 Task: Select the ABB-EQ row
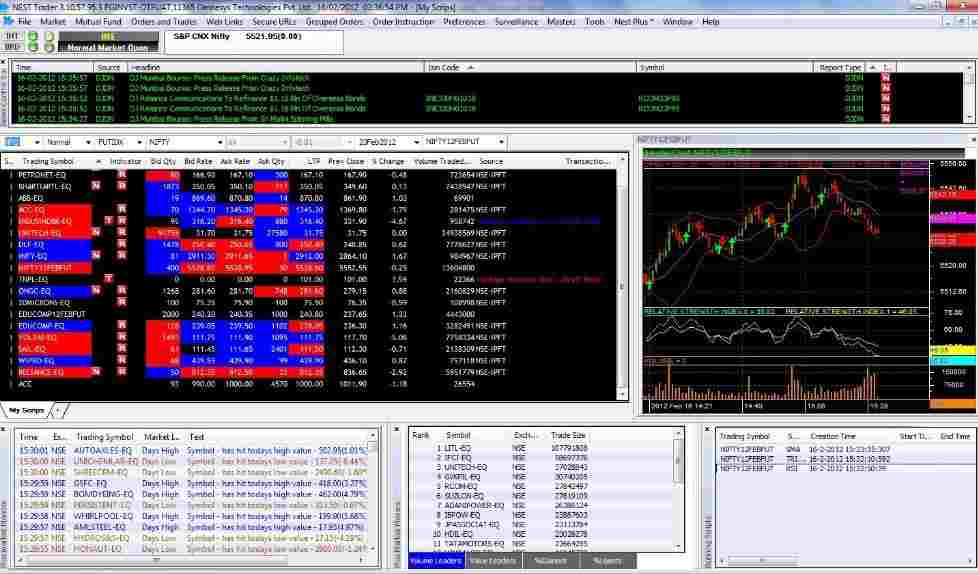click(309, 198)
